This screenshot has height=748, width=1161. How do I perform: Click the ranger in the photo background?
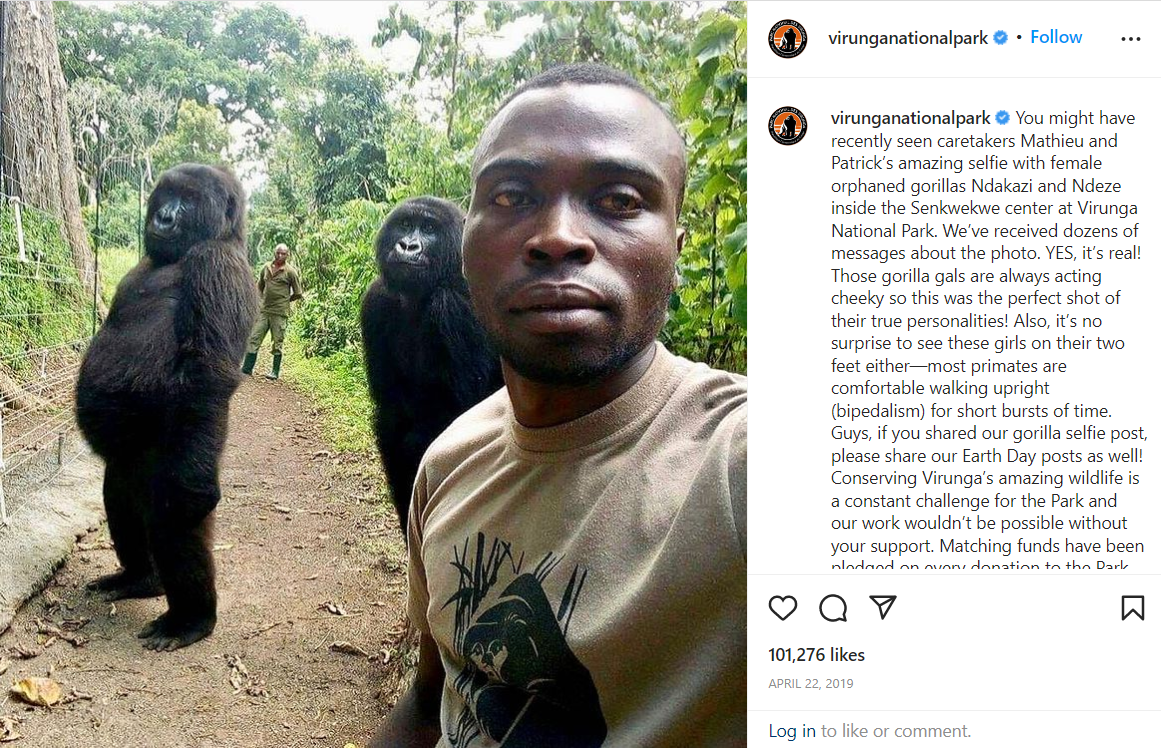click(x=273, y=311)
